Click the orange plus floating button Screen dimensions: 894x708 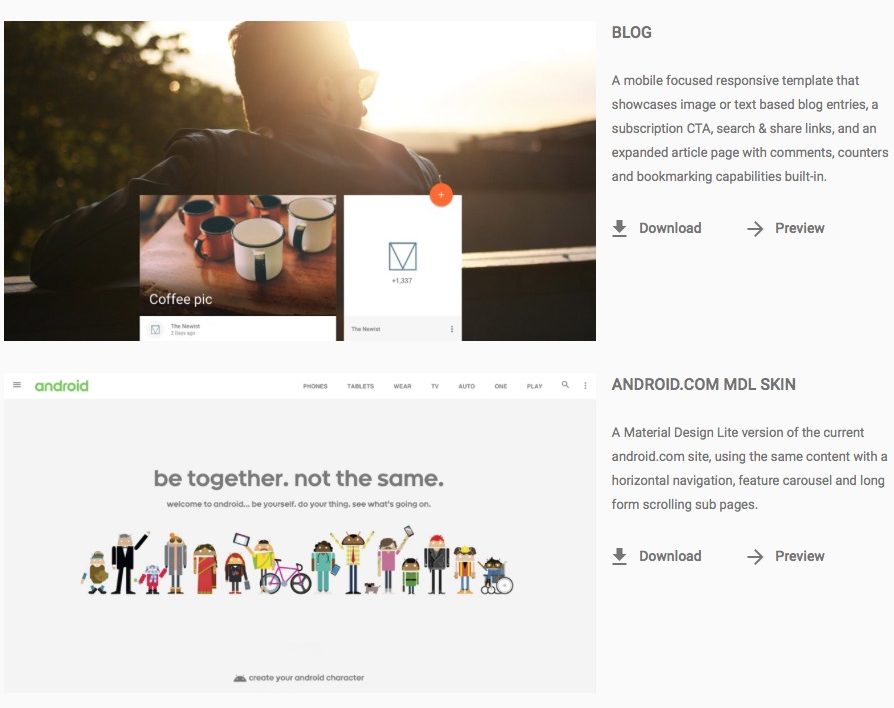point(441,195)
